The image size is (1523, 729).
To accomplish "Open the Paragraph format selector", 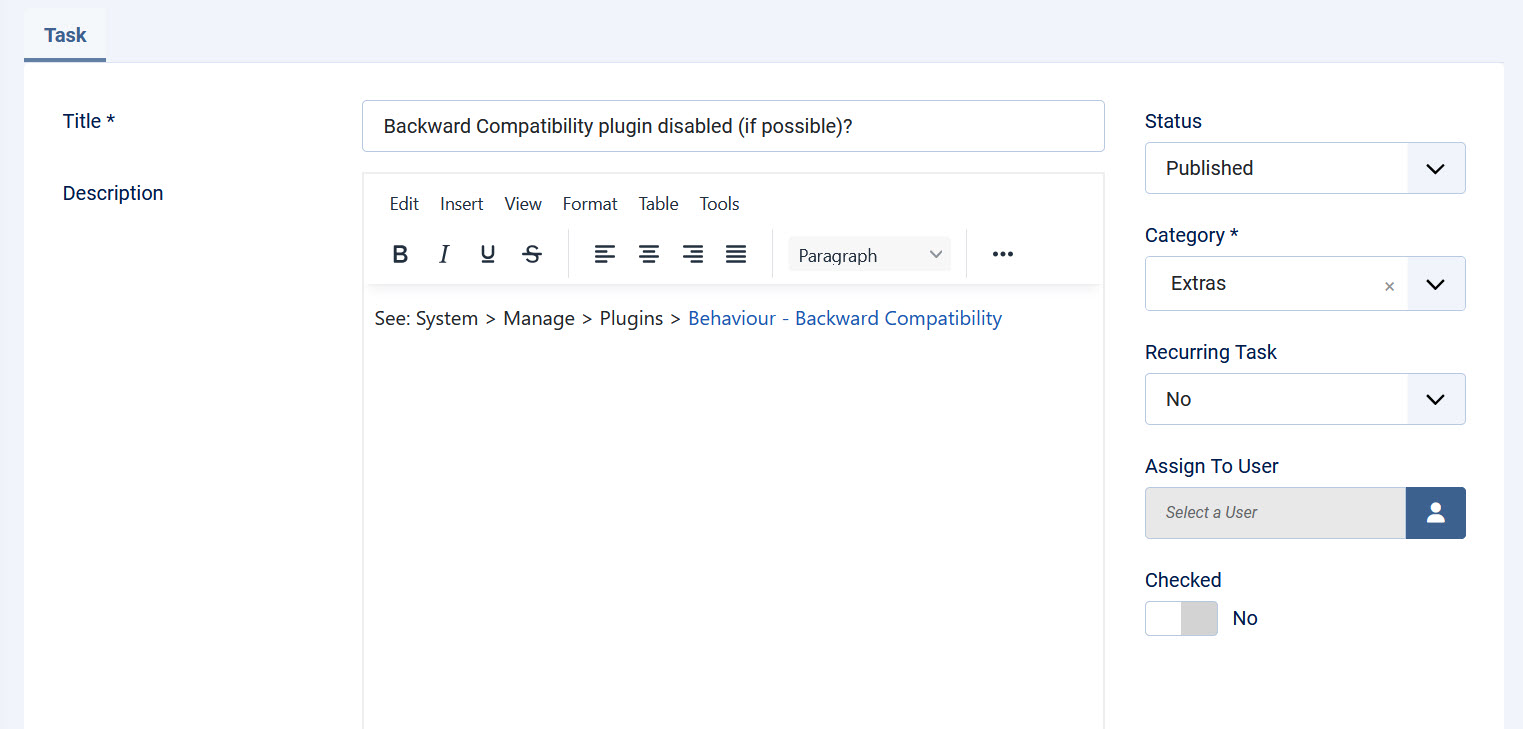I will (x=869, y=255).
